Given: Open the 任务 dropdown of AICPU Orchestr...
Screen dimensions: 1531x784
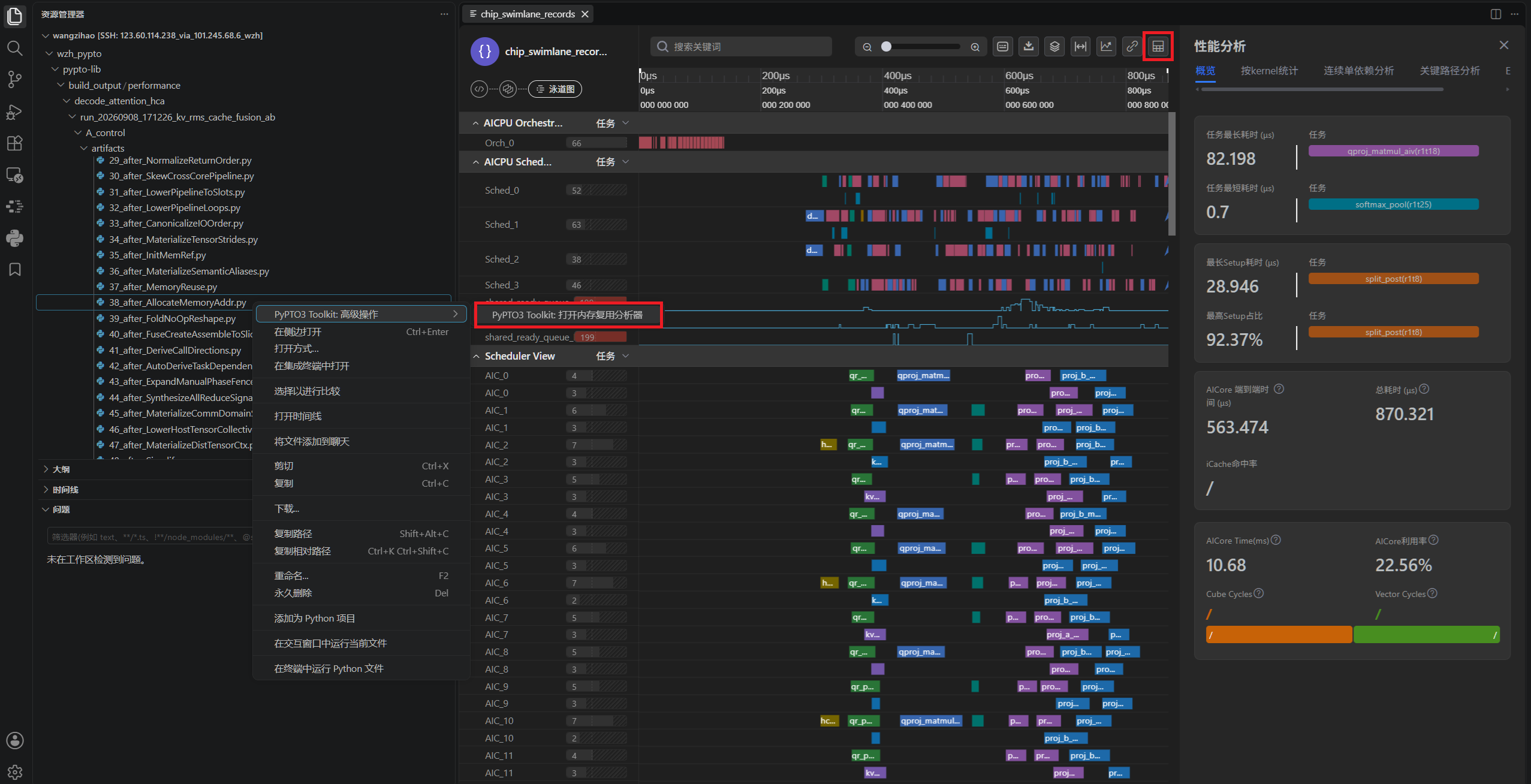Looking at the screenshot, I should [x=612, y=123].
